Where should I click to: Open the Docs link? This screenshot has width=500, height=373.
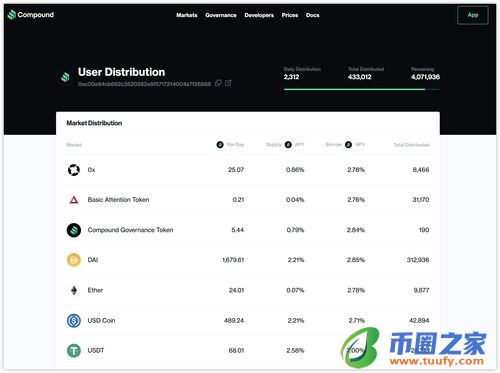pos(312,15)
